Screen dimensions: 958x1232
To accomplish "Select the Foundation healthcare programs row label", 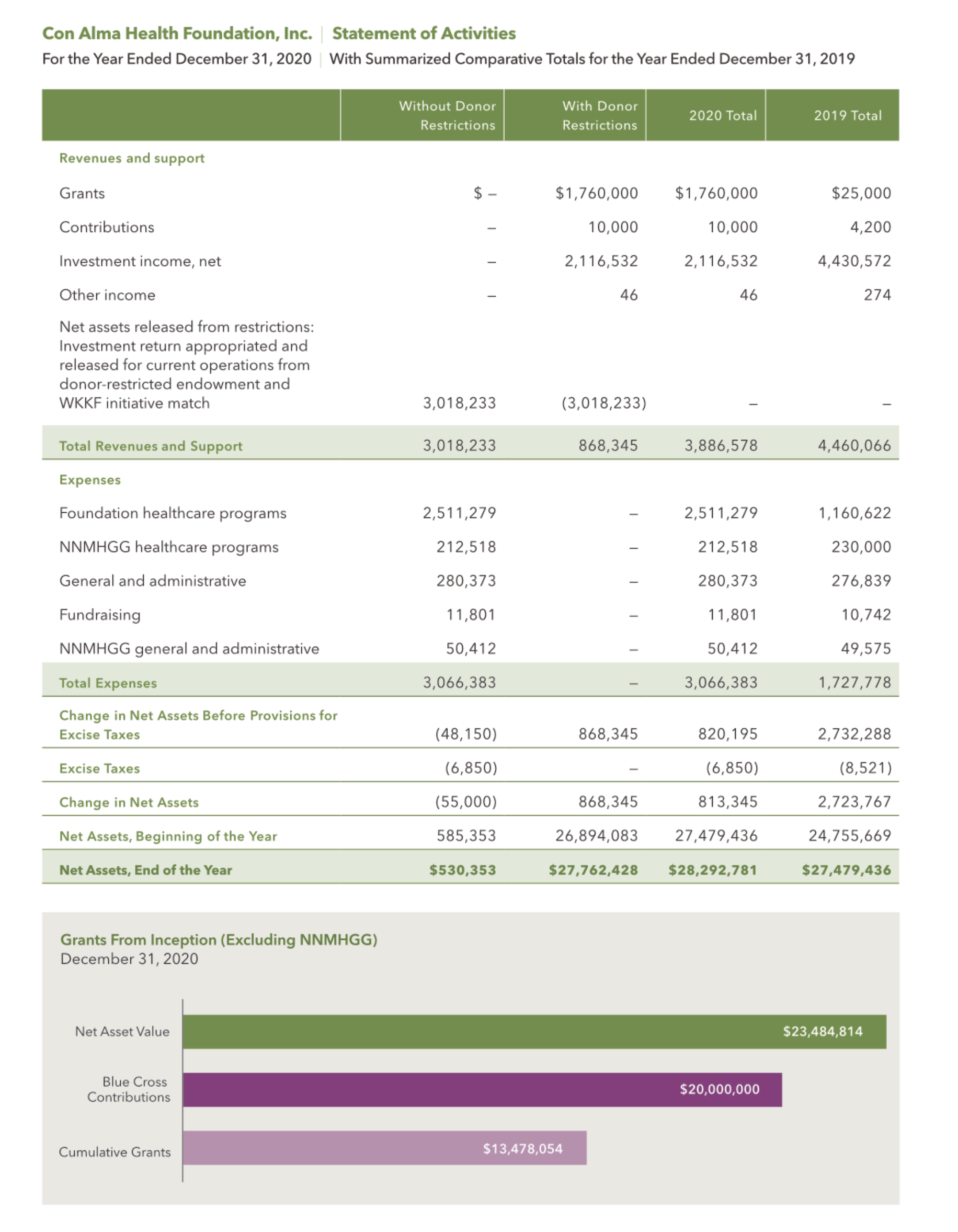I will coord(172,513).
